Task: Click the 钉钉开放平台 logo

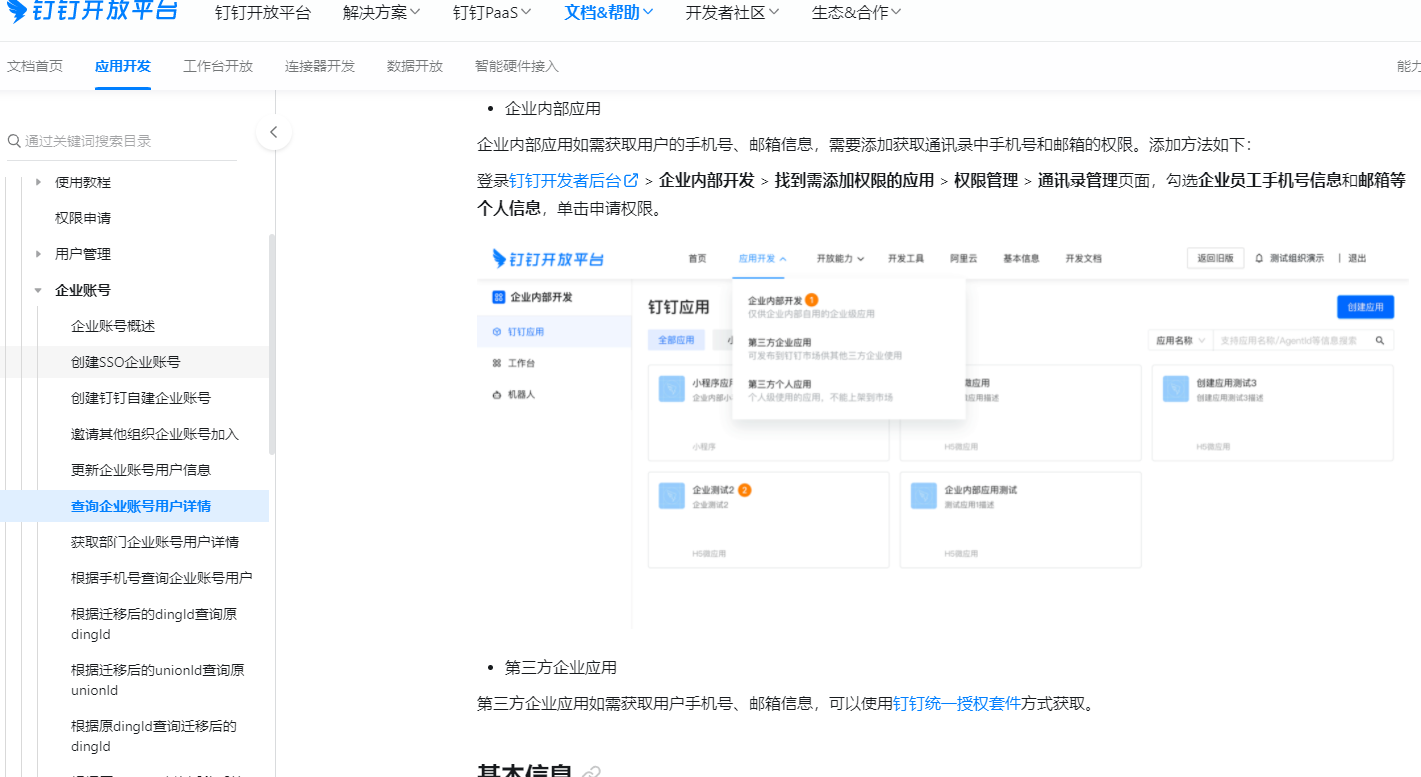Action: [x=93, y=12]
